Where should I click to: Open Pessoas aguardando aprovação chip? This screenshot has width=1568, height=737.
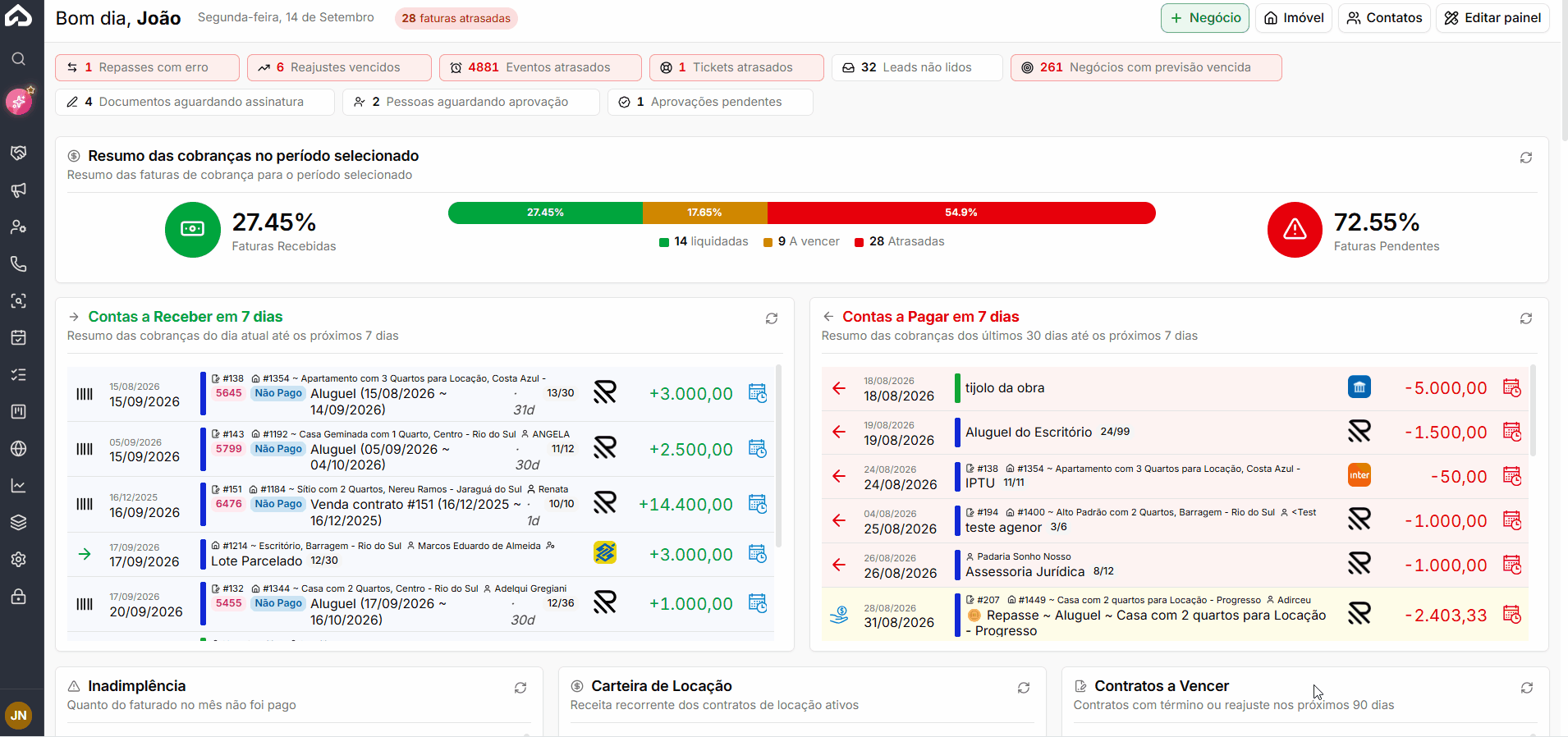[471, 102]
